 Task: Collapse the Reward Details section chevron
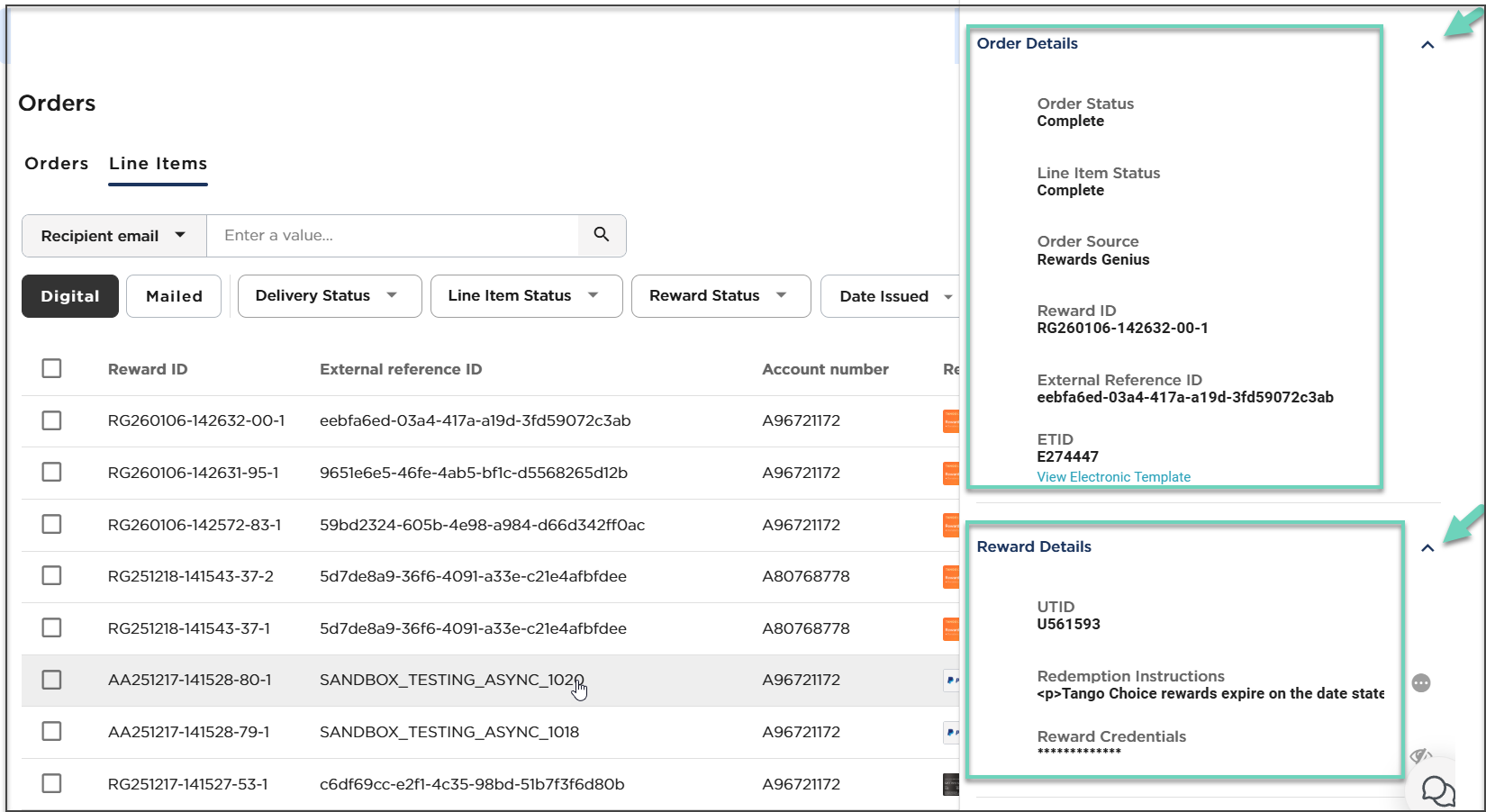(x=1427, y=548)
